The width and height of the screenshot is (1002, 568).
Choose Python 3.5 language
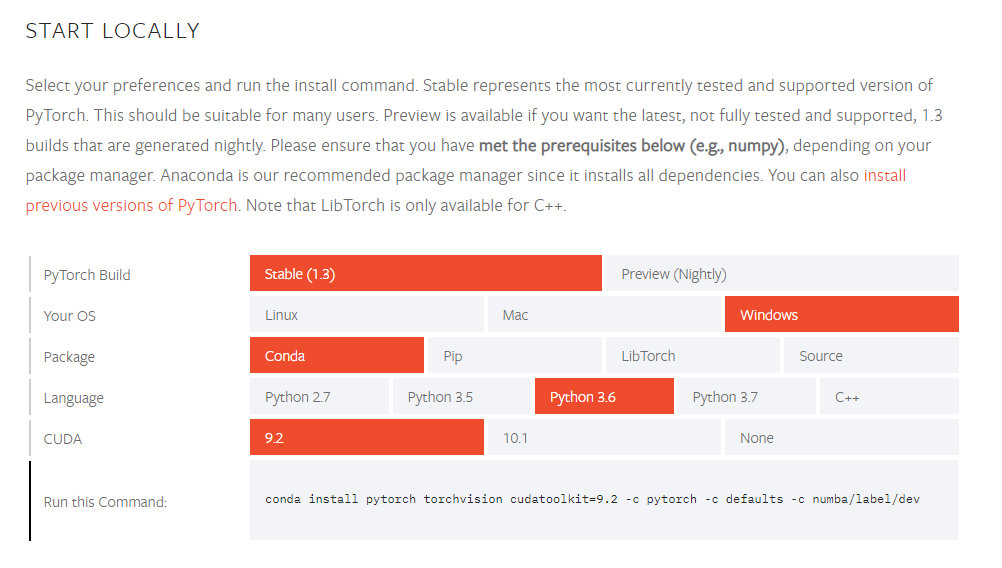point(461,396)
